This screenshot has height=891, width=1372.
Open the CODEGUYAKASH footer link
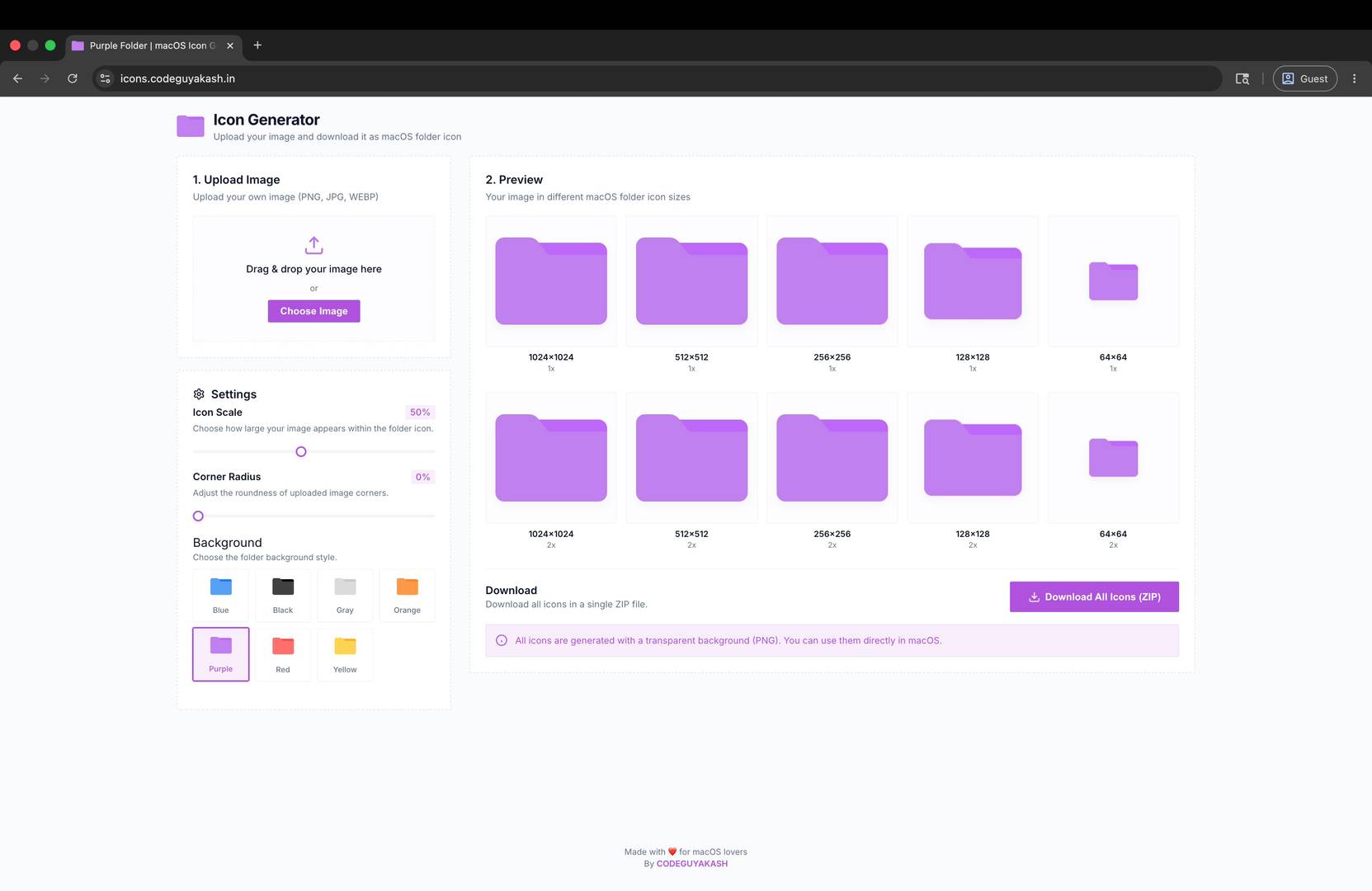[x=691, y=864]
